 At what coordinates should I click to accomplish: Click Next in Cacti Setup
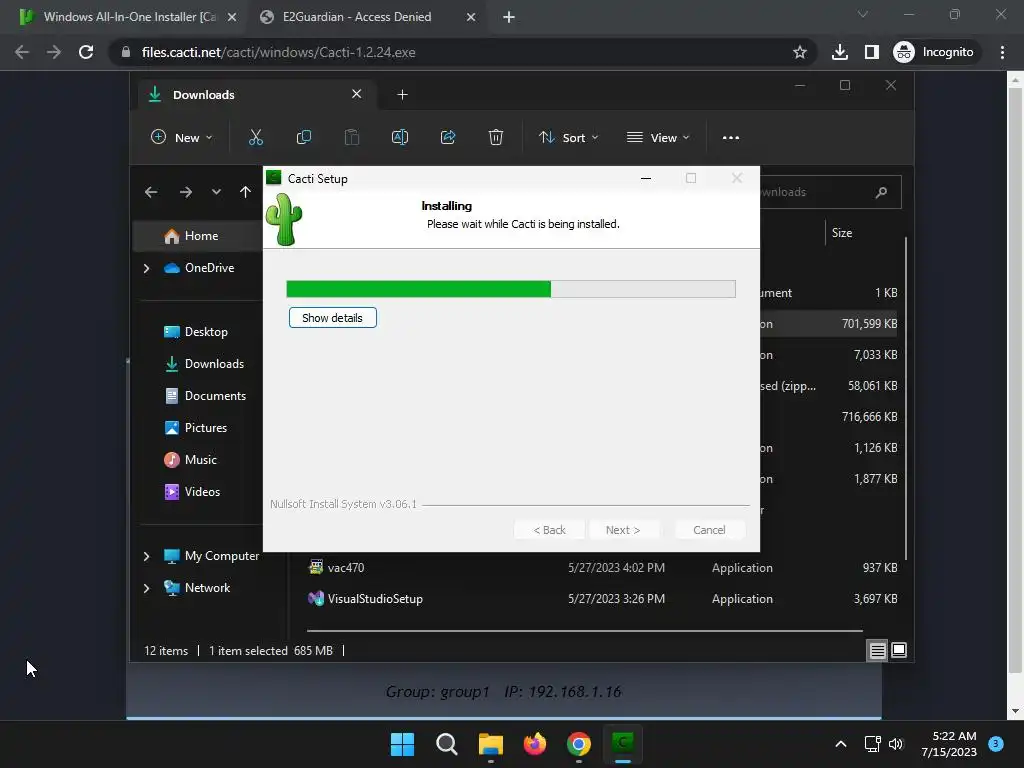coord(623,530)
